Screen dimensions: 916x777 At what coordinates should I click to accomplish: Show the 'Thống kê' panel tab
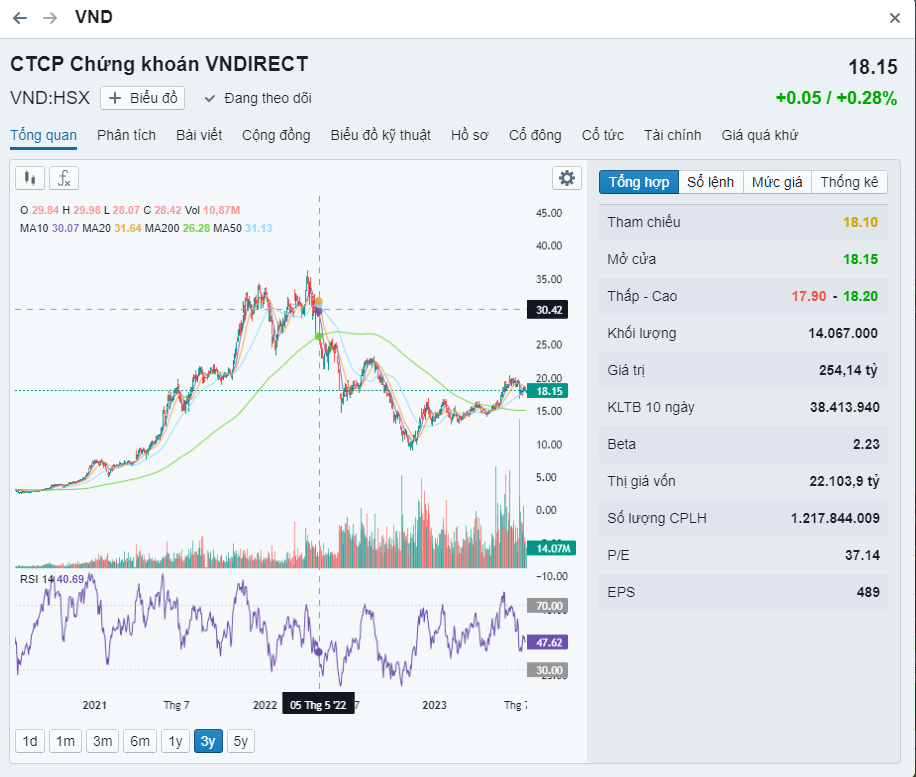(x=849, y=182)
